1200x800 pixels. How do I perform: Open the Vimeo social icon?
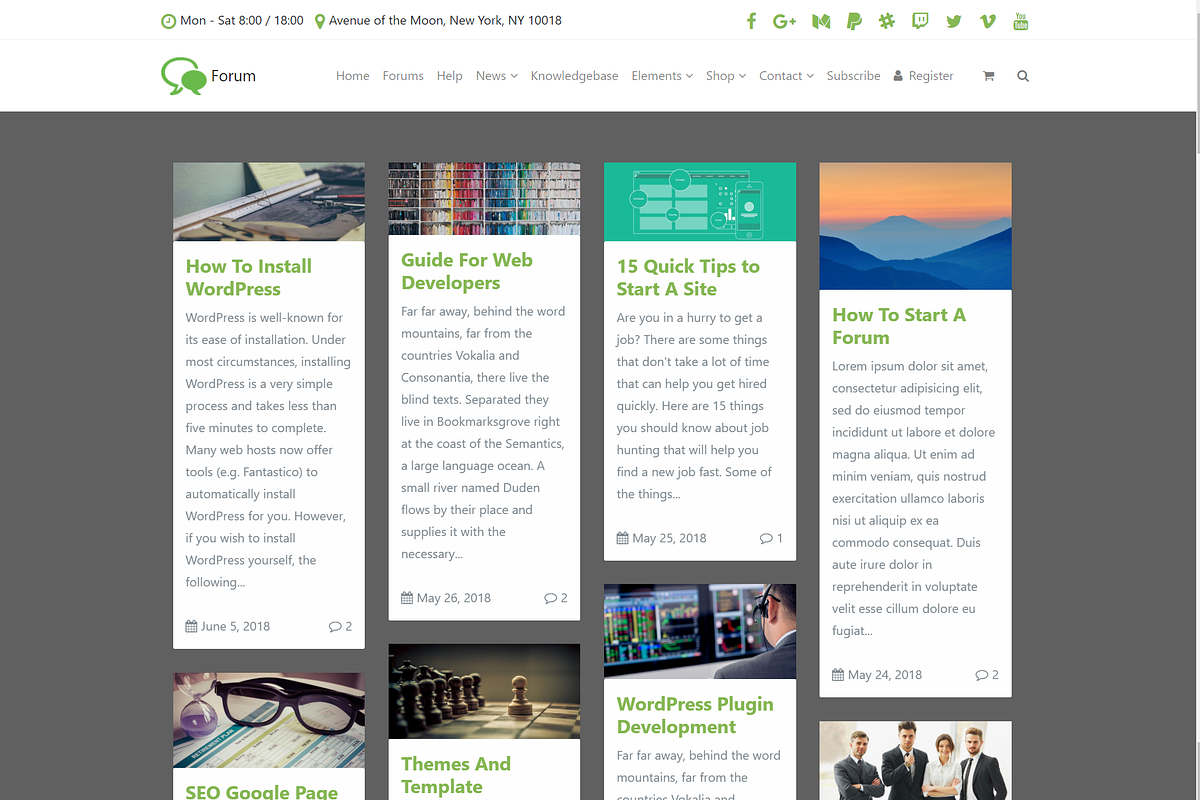click(x=987, y=21)
